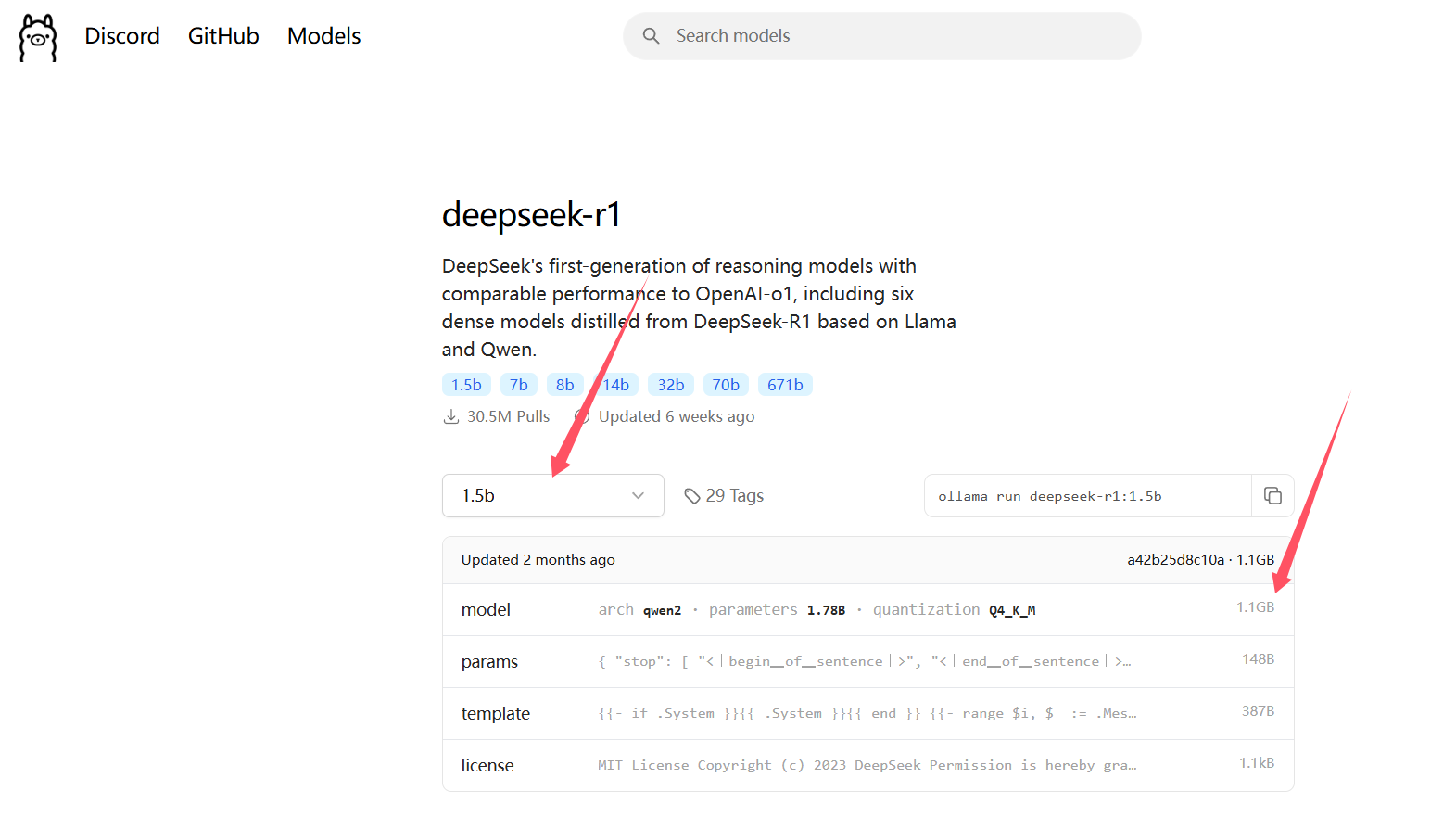Open the Discord link
The width and height of the screenshot is (1456, 816).
point(122,36)
